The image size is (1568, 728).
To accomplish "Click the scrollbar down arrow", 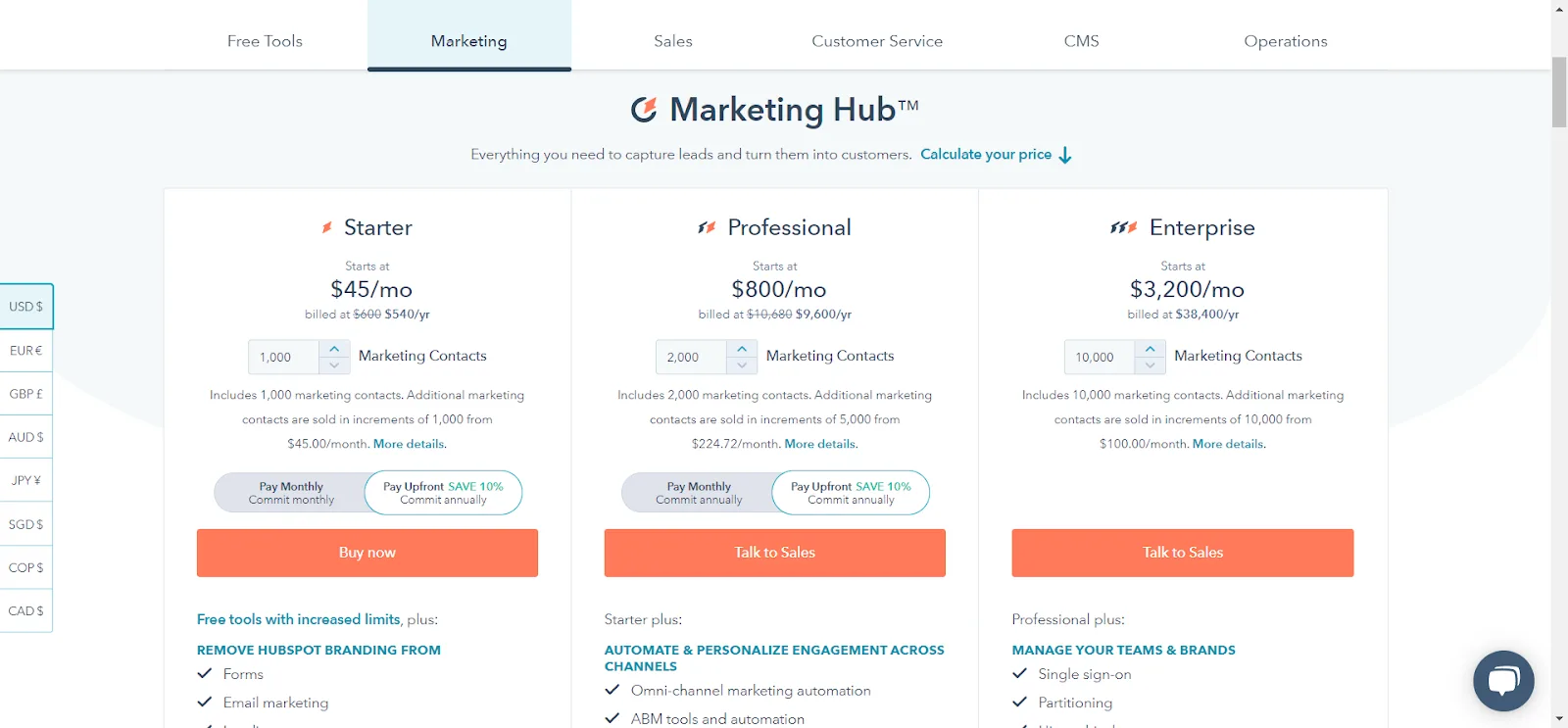I will (1559, 720).
